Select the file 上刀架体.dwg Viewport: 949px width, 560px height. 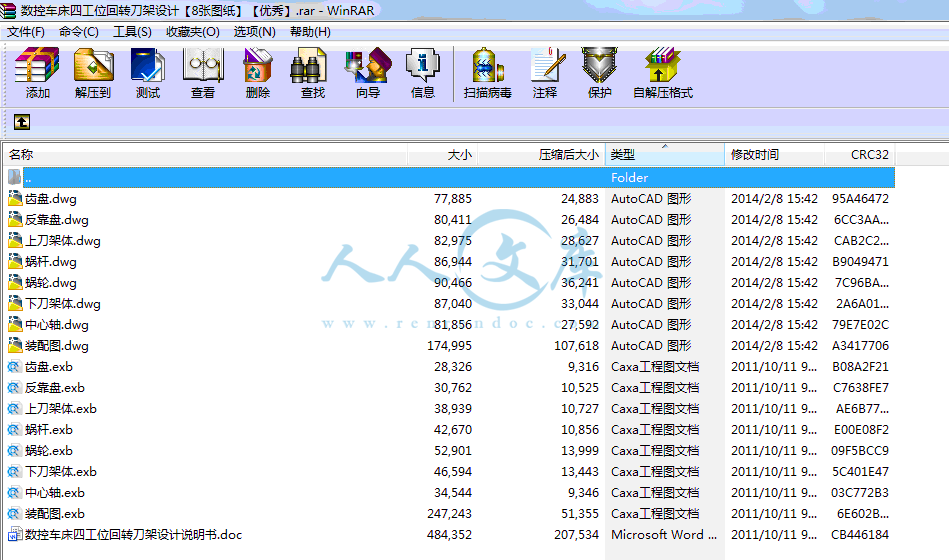coord(63,241)
